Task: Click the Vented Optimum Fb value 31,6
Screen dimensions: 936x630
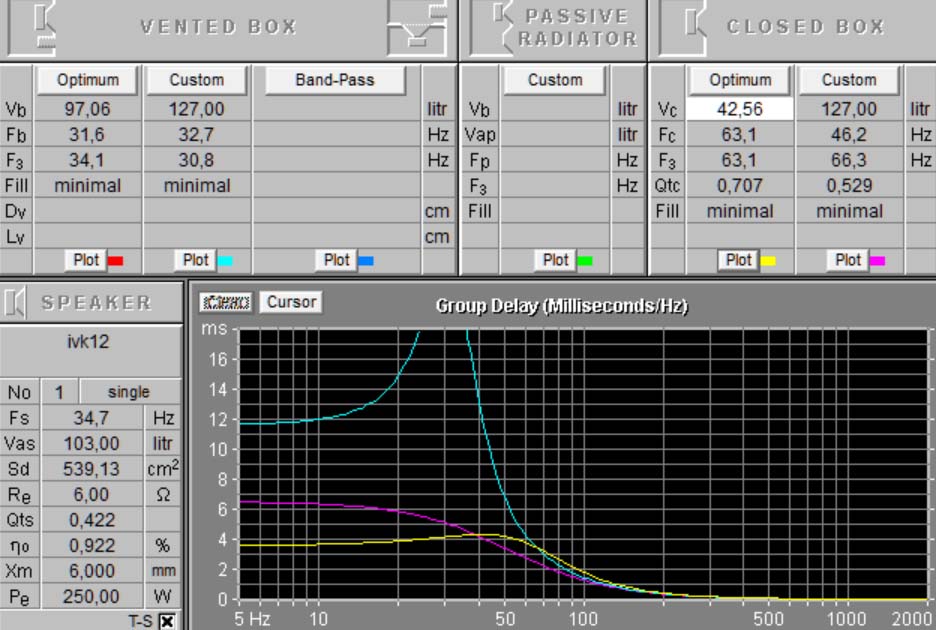Action: 88,135
